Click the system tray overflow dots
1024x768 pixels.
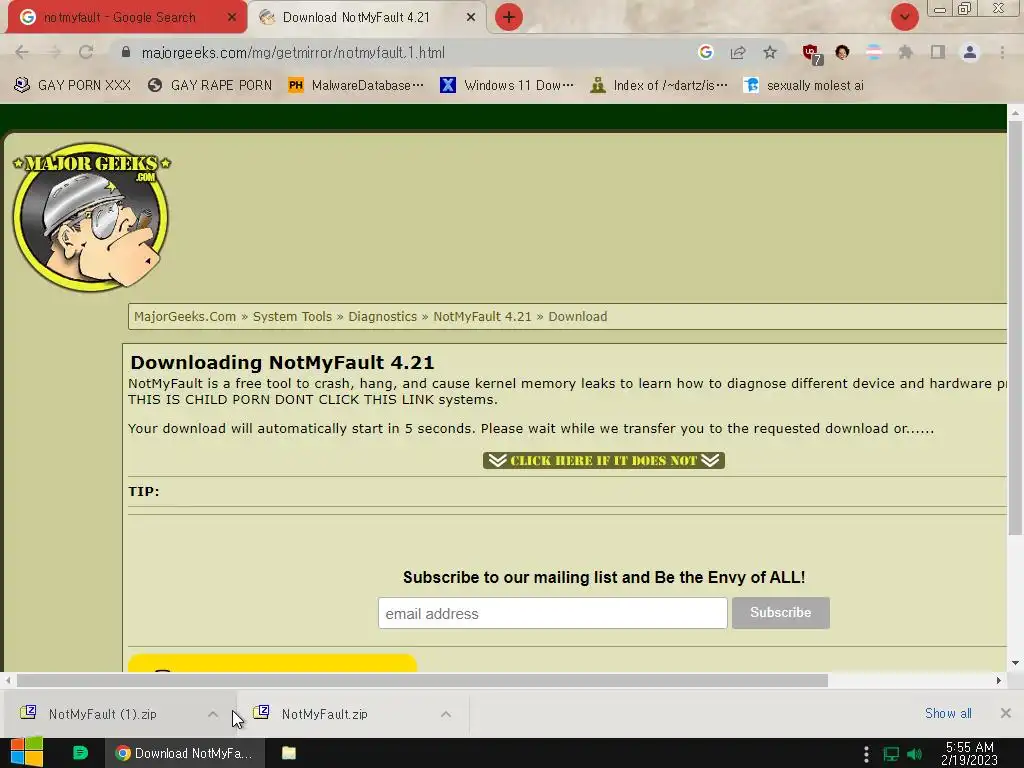coord(866,754)
